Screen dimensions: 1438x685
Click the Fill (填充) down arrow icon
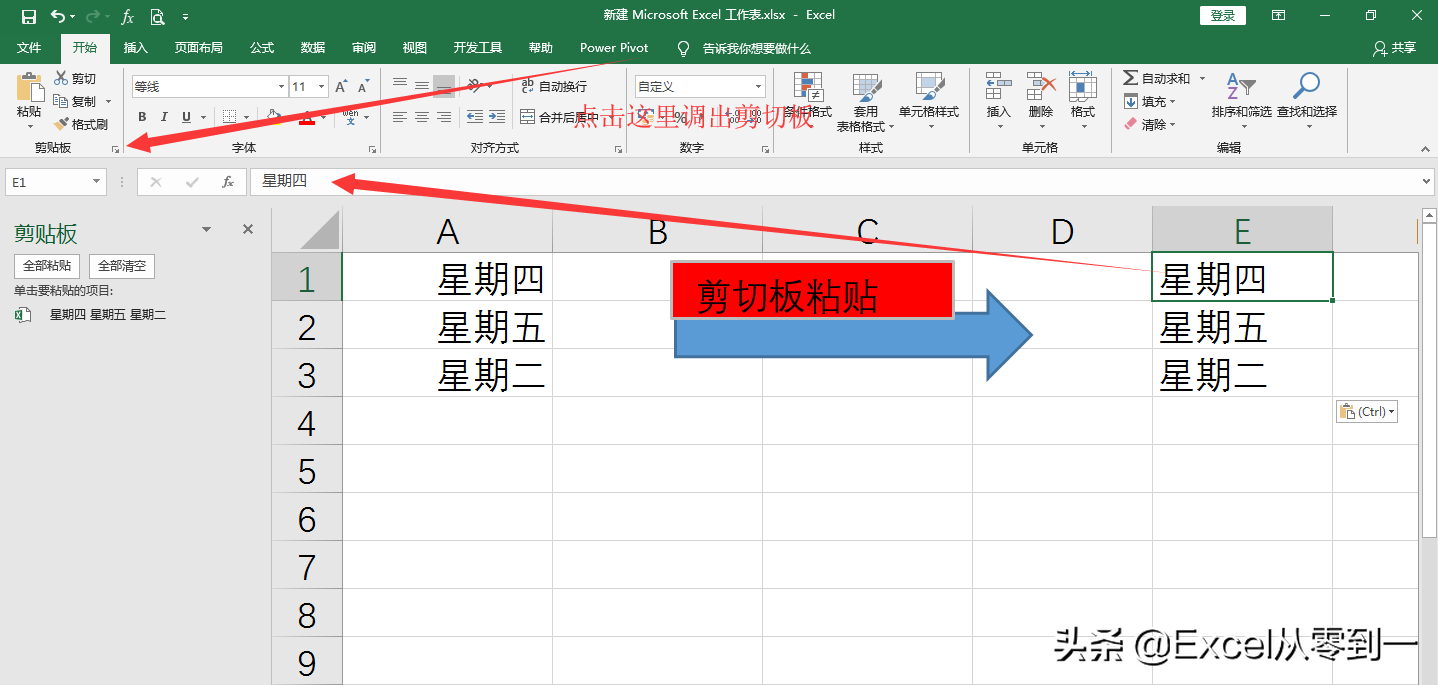pos(1131,101)
